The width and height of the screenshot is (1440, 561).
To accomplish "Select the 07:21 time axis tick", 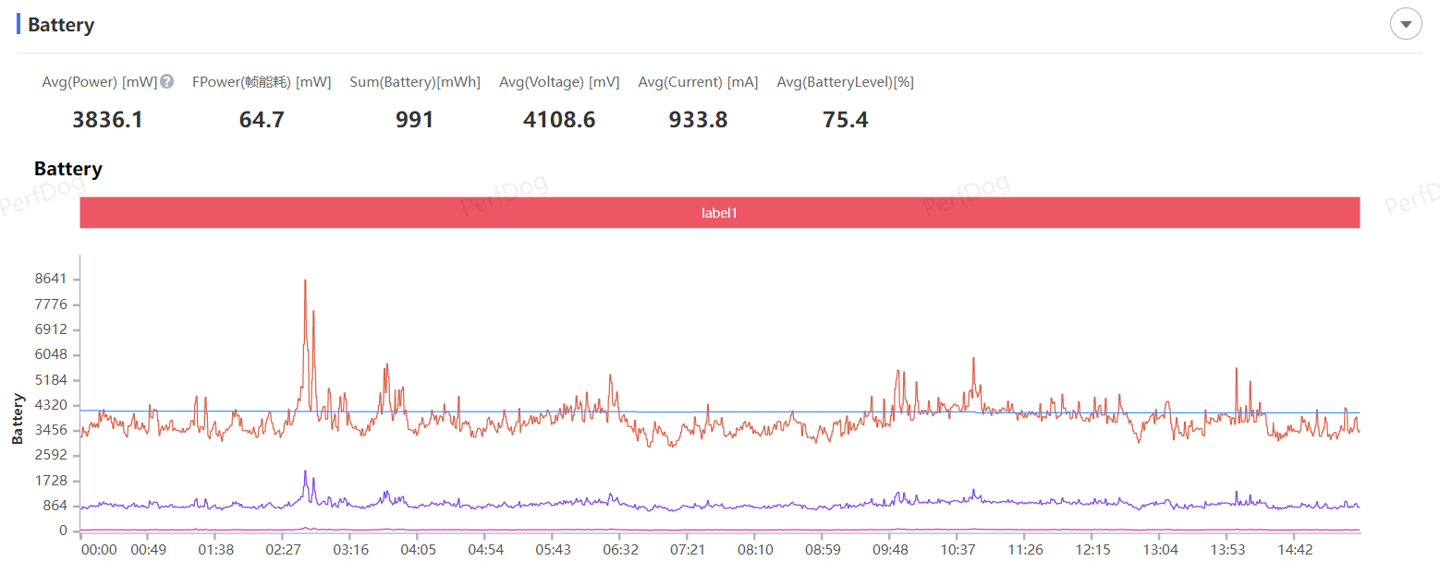I will point(687,549).
